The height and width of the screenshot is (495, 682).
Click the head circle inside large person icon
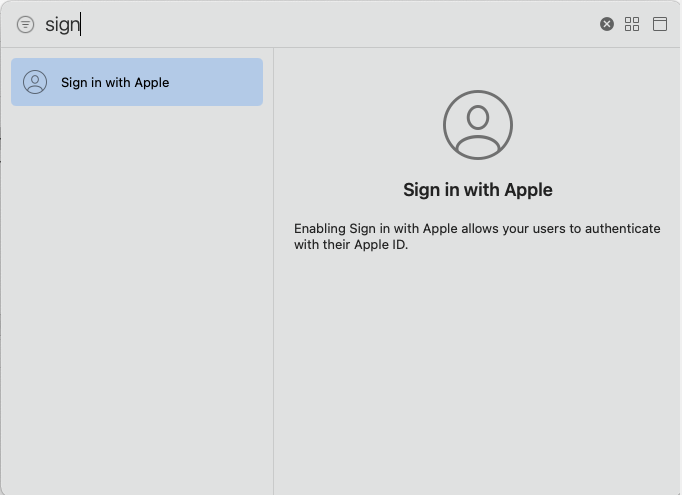click(x=478, y=117)
